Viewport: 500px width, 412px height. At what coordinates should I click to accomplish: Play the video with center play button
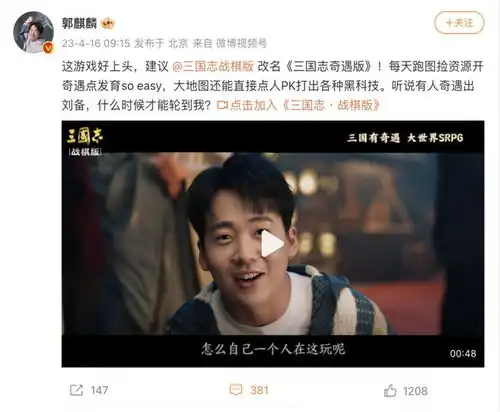[x=272, y=244]
